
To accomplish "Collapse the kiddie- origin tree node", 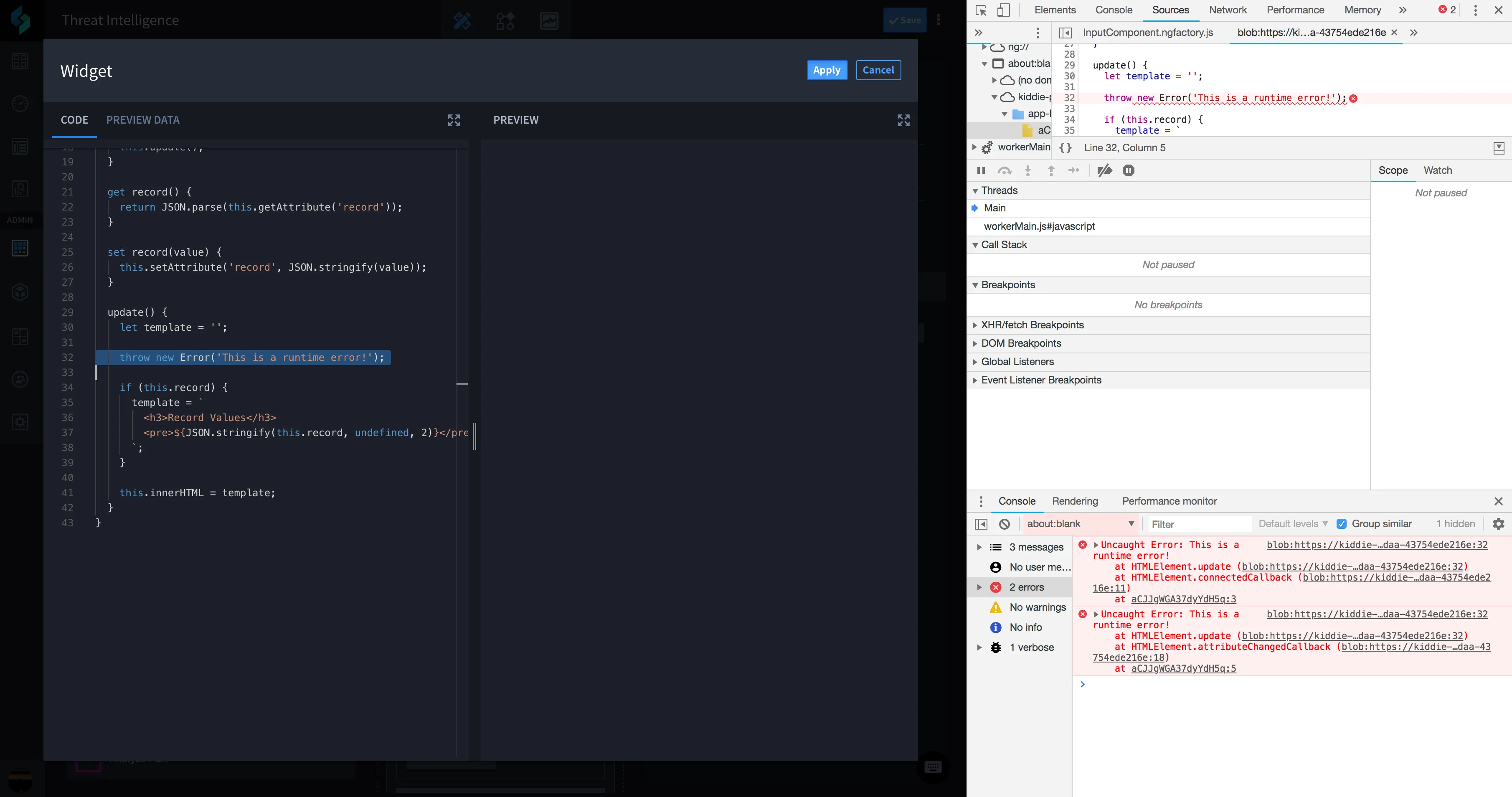I will tap(994, 97).
